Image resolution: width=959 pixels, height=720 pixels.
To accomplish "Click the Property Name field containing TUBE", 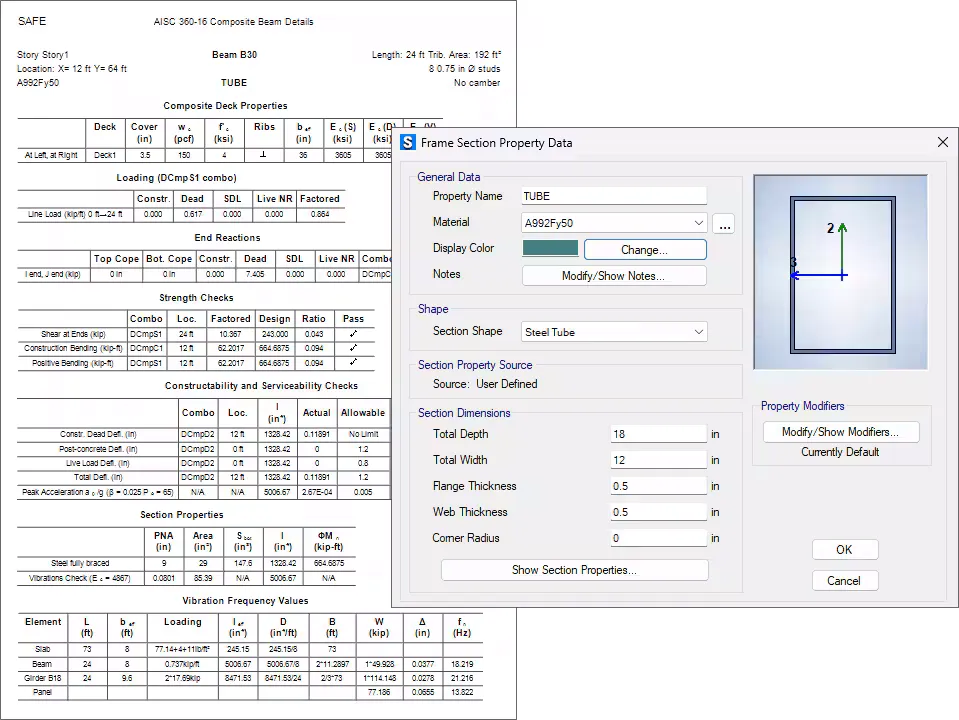I will tap(614, 196).
